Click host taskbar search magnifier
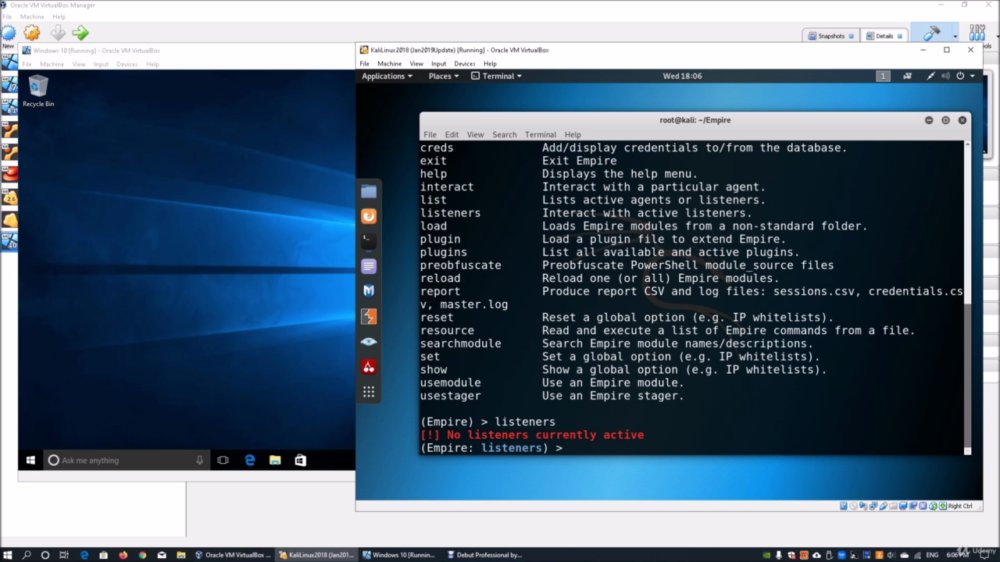The image size is (1000, 562). coord(26,555)
